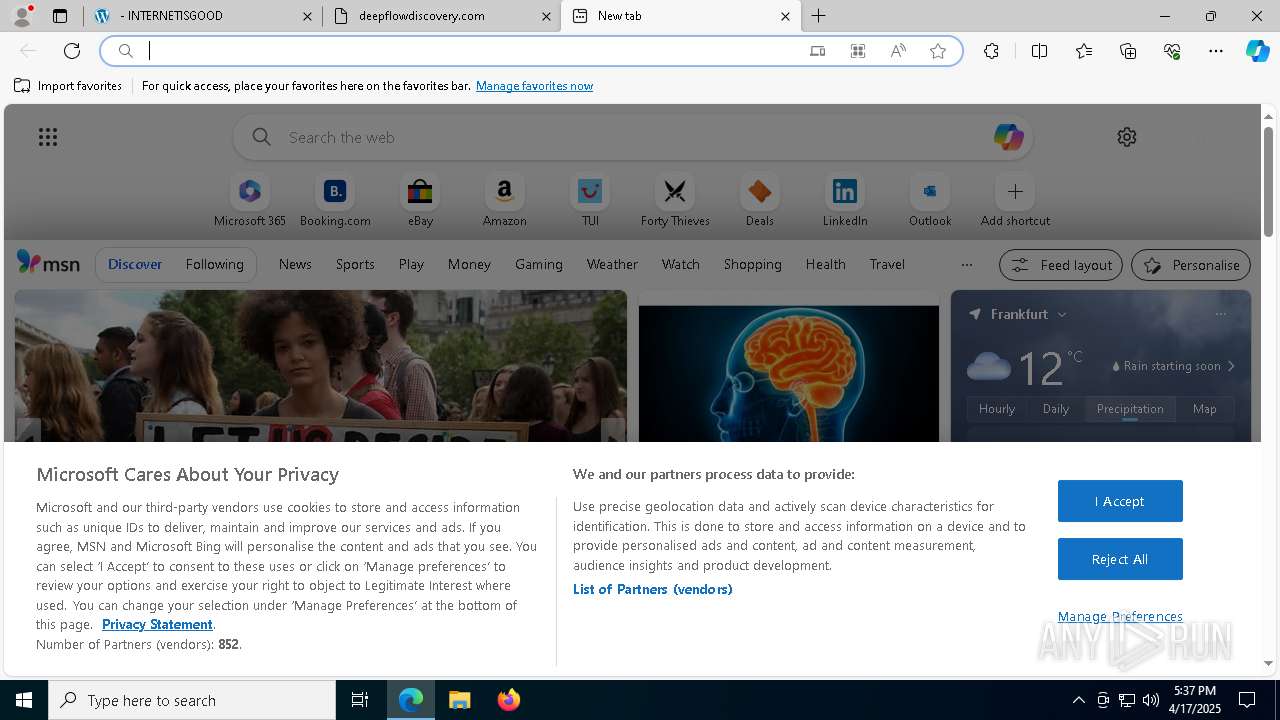
Task: Open the Privacy Statement link
Action: pyautogui.click(x=157, y=624)
